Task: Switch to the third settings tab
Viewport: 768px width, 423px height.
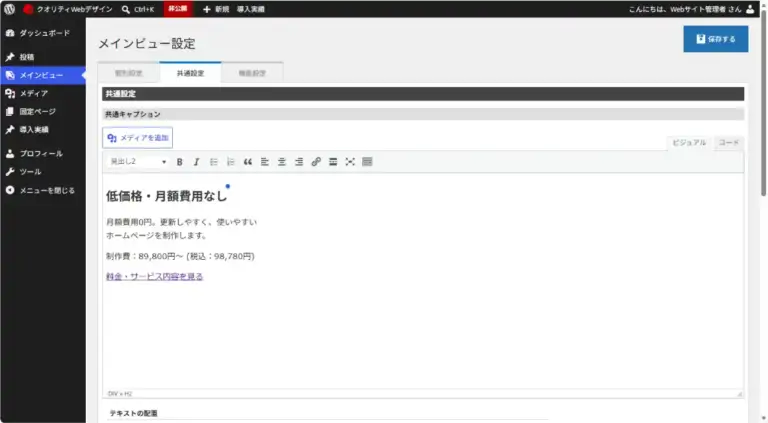Action: point(252,73)
